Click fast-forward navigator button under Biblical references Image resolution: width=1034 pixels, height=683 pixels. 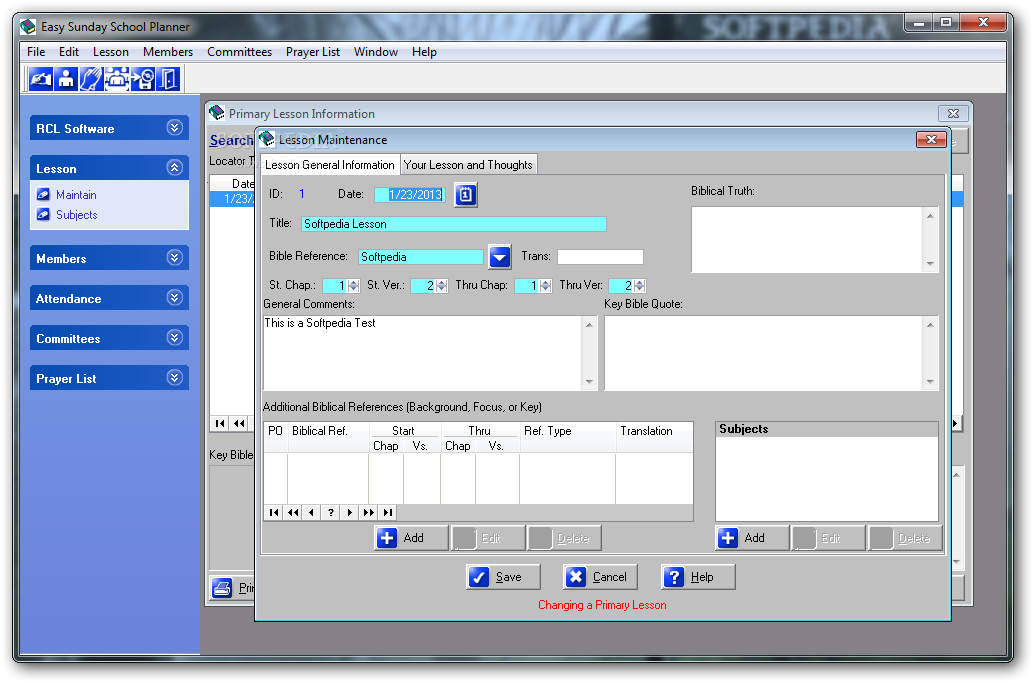click(369, 512)
